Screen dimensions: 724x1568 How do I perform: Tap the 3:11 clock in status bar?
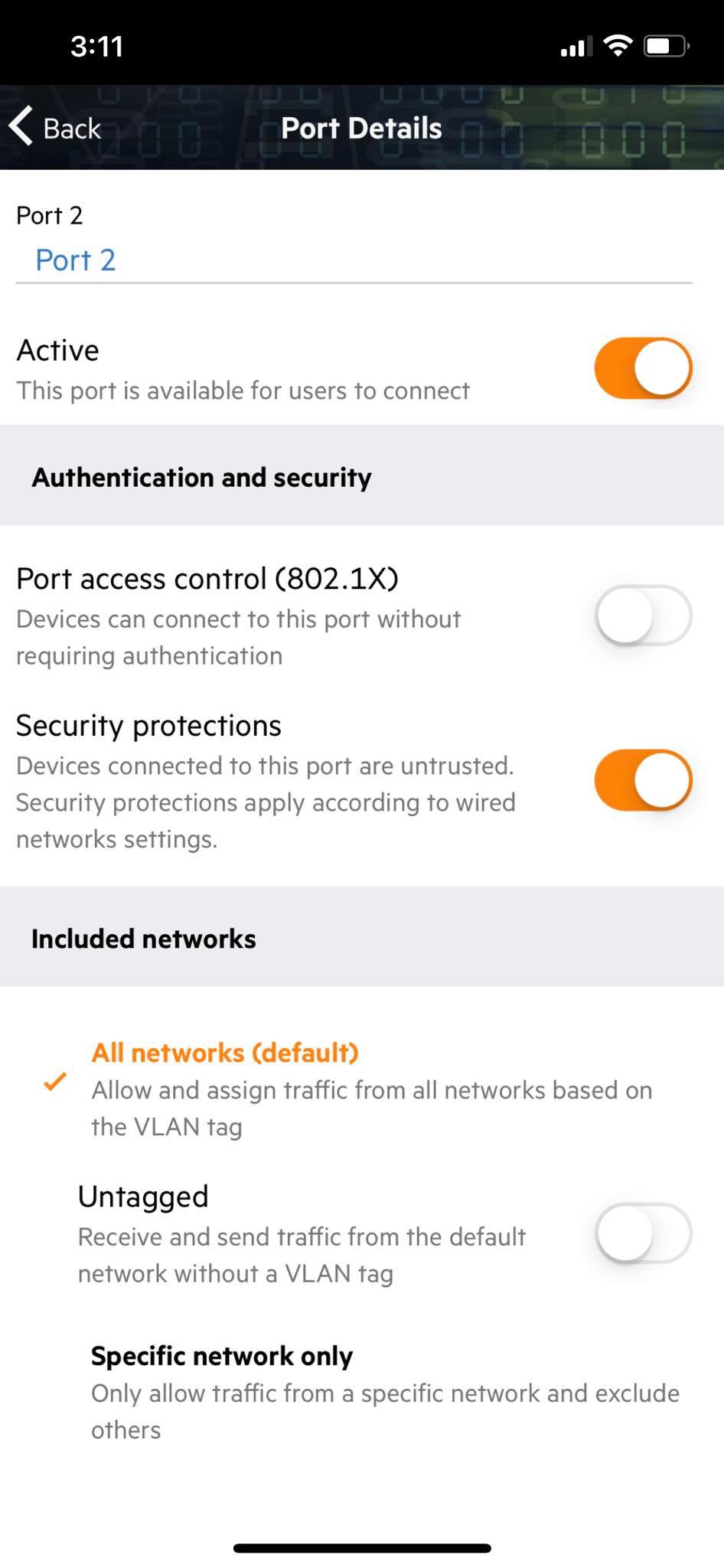click(x=96, y=47)
